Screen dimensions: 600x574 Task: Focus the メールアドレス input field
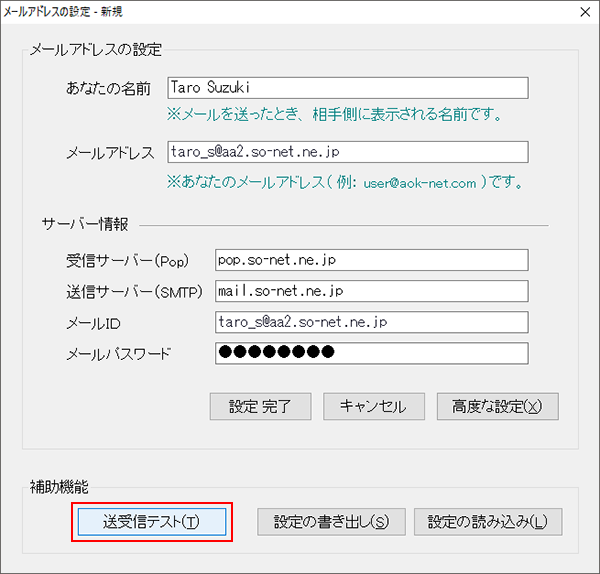[x=347, y=152]
